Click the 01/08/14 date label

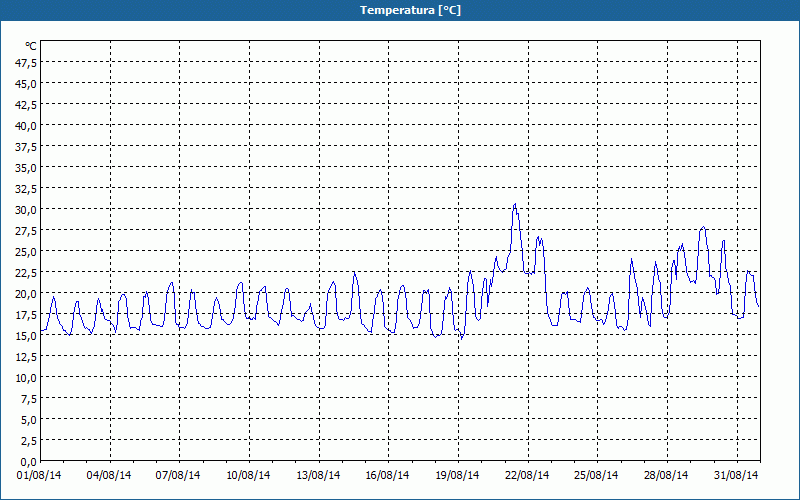(39, 475)
